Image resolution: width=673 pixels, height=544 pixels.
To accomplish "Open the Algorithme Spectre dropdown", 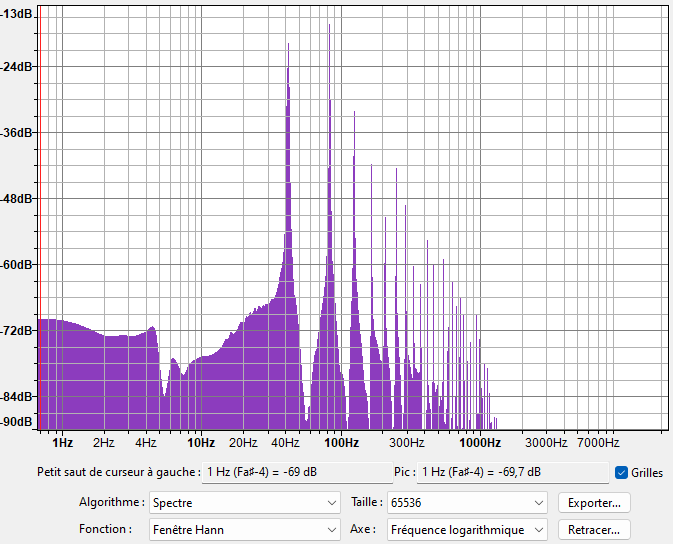I will (x=245, y=503).
